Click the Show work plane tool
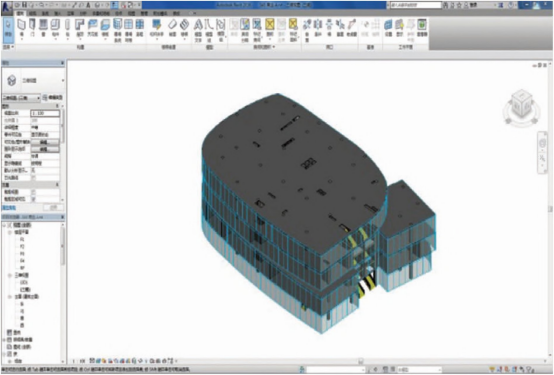Screen dimensions: 554x375 click(x=399, y=28)
